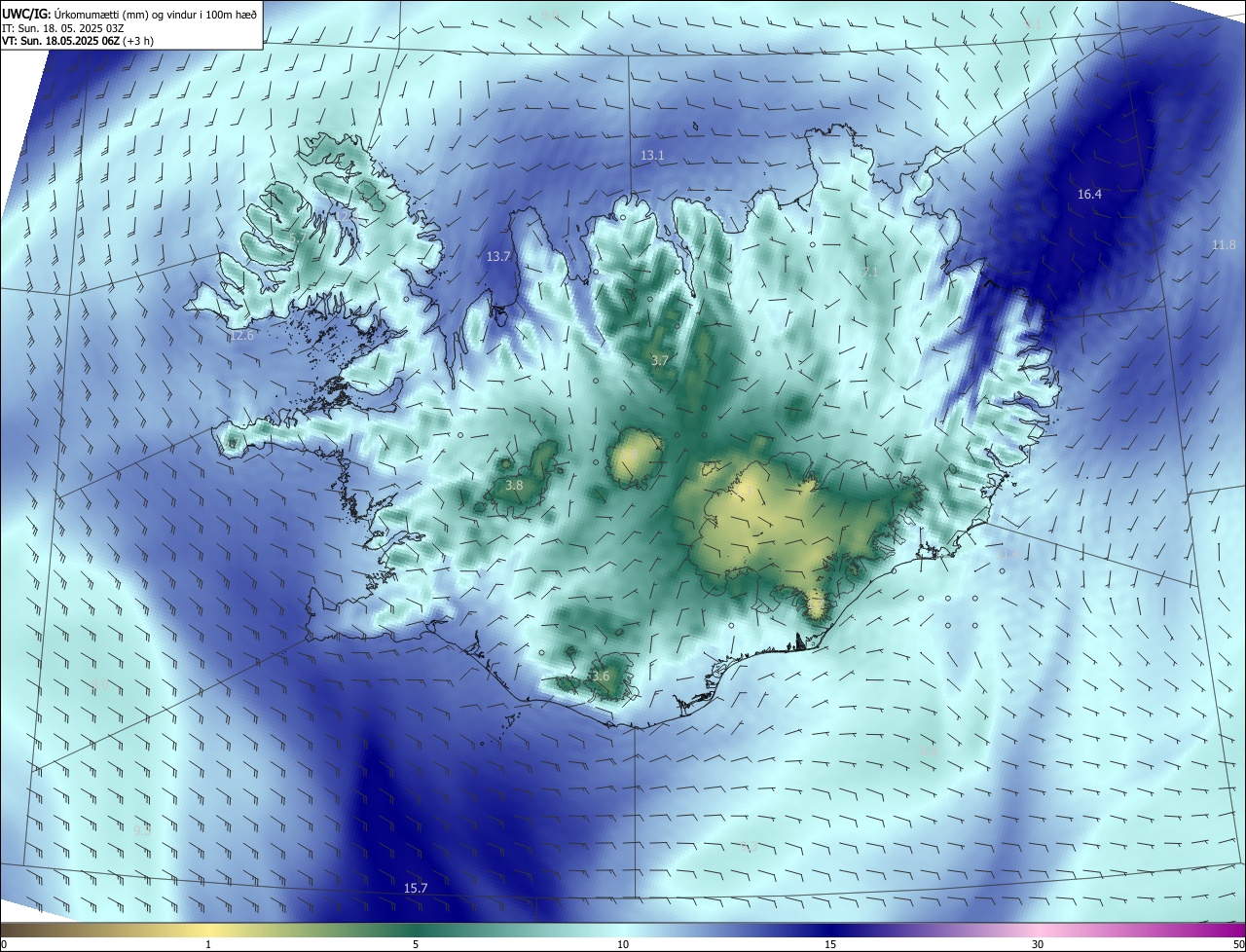Click the '15' label on the color scale
Screen dimensions: 1246x952
(830, 944)
